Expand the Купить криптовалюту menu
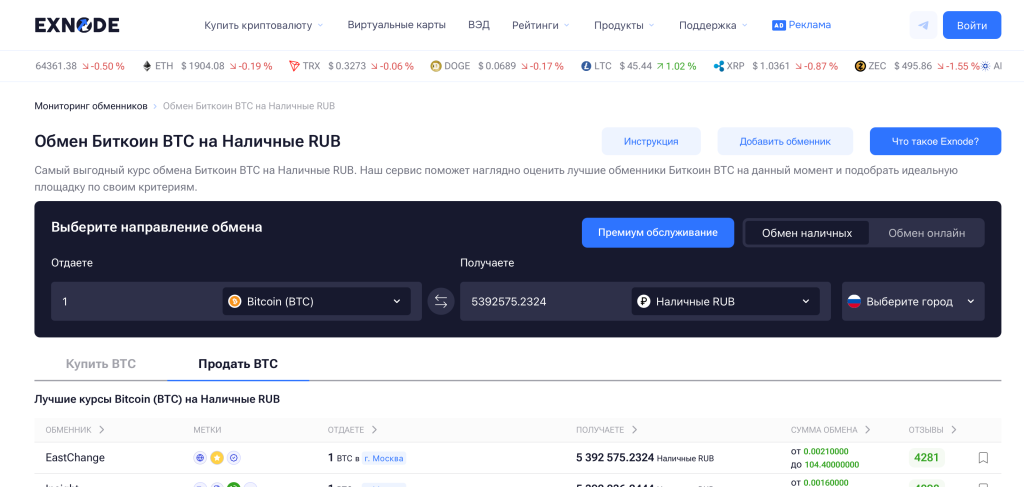The image size is (1024, 487). 264,25
